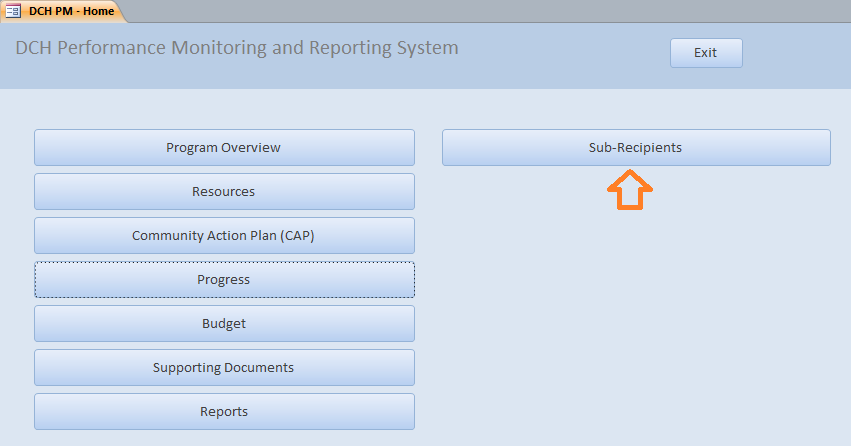Open the Resources button

224,192
